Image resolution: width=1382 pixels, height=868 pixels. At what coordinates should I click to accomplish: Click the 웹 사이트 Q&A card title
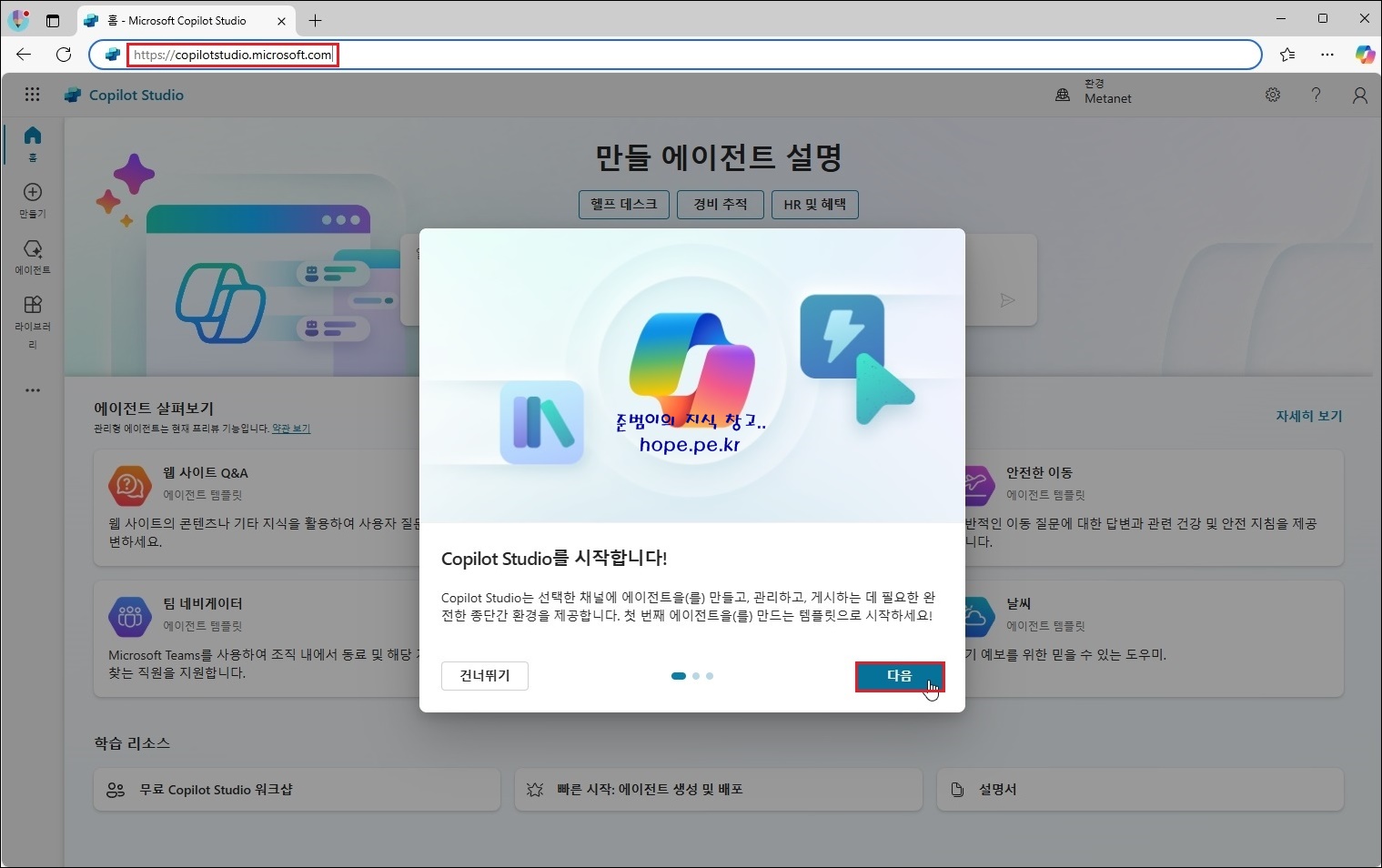[x=206, y=473]
